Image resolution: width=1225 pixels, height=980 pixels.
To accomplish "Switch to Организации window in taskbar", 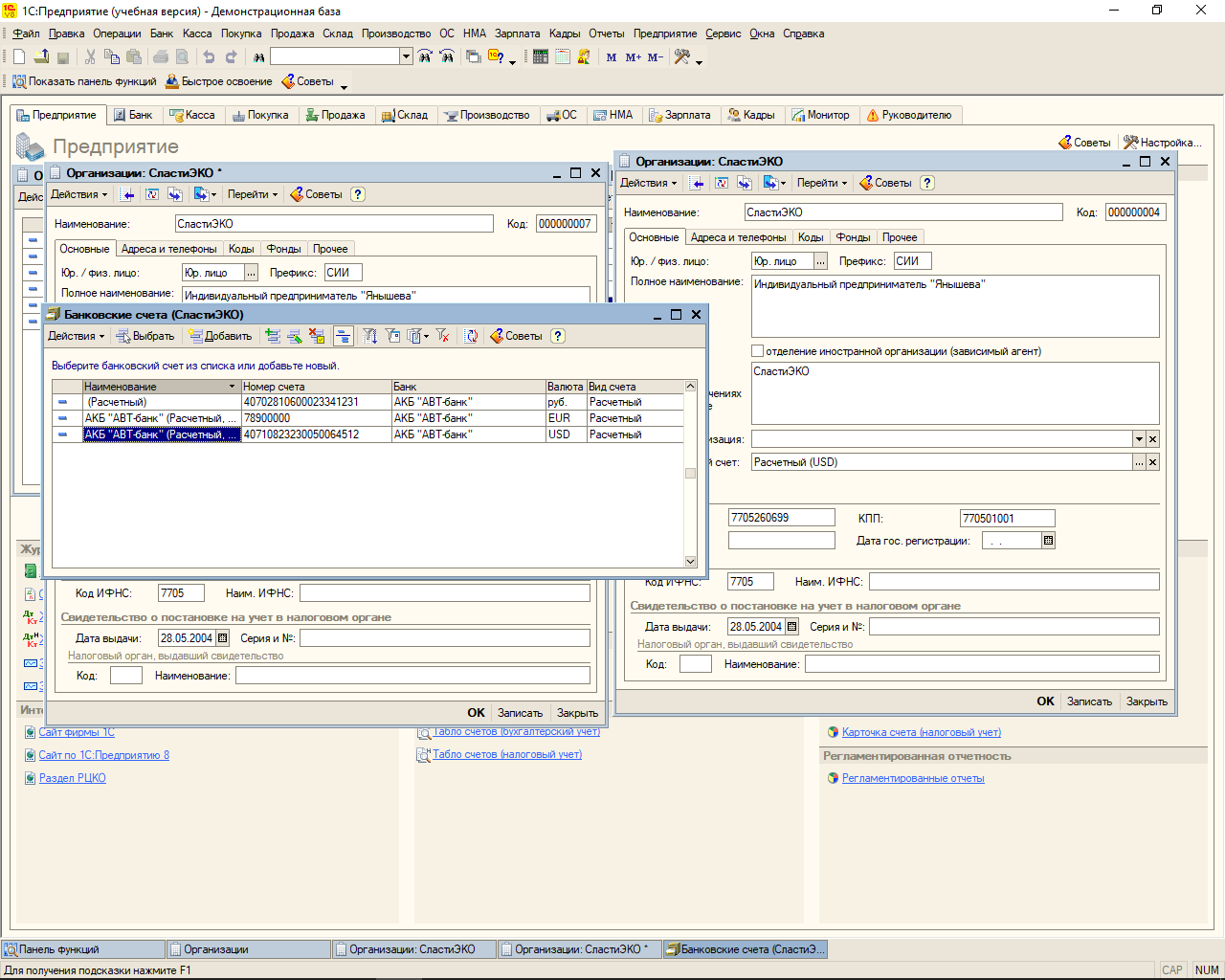I will (249, 949).
